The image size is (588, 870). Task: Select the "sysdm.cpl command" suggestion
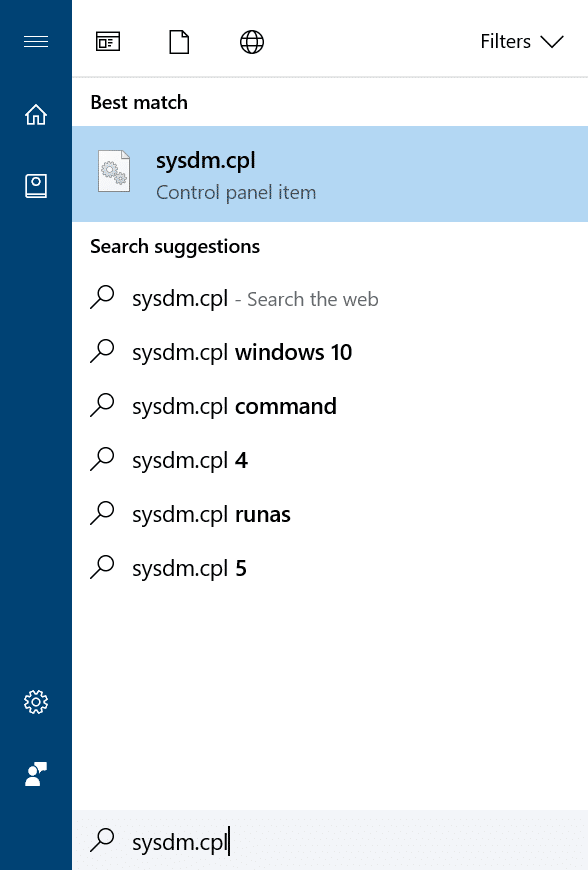point(330,407)
